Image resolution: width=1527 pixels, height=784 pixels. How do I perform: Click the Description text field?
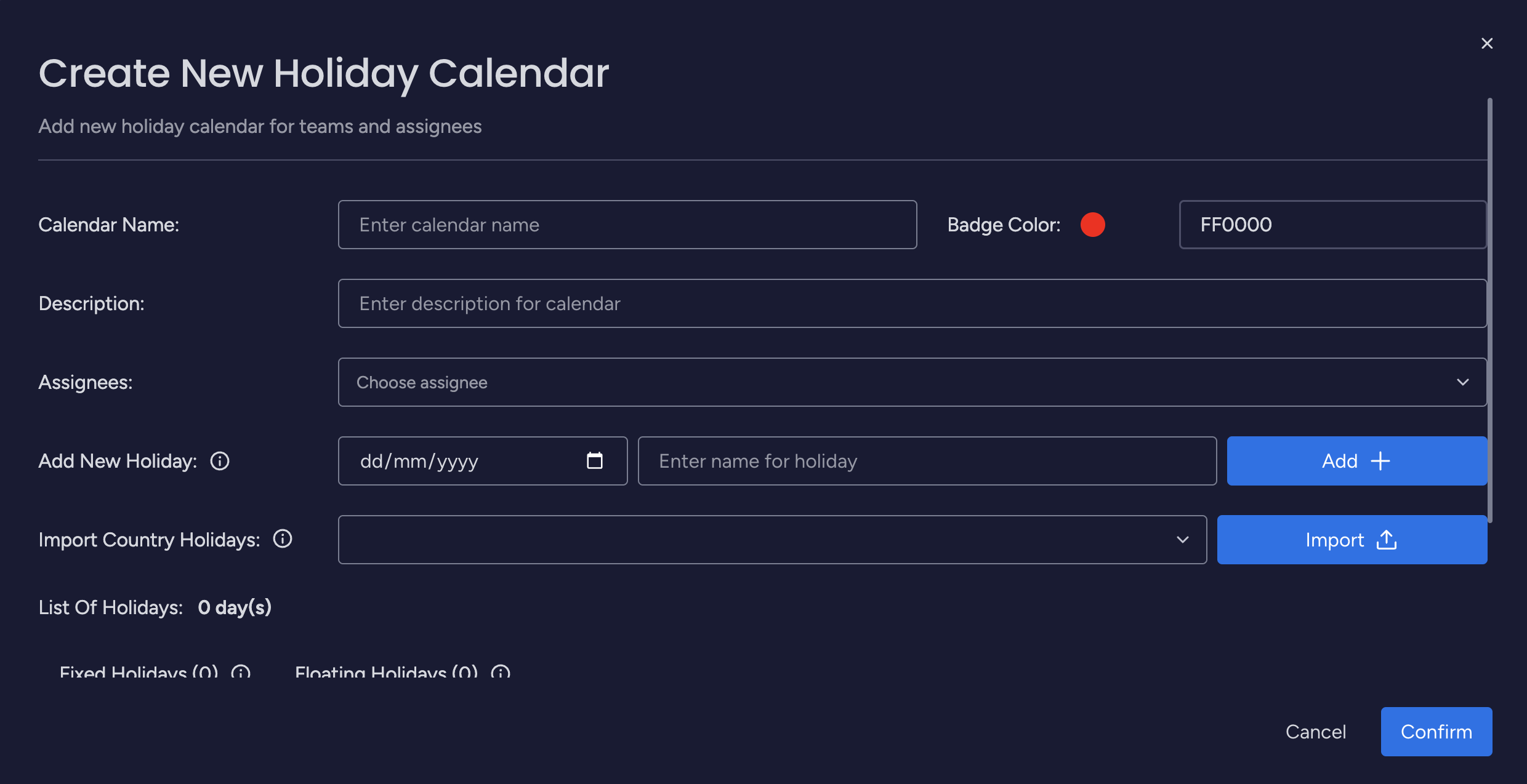point(912,303)
